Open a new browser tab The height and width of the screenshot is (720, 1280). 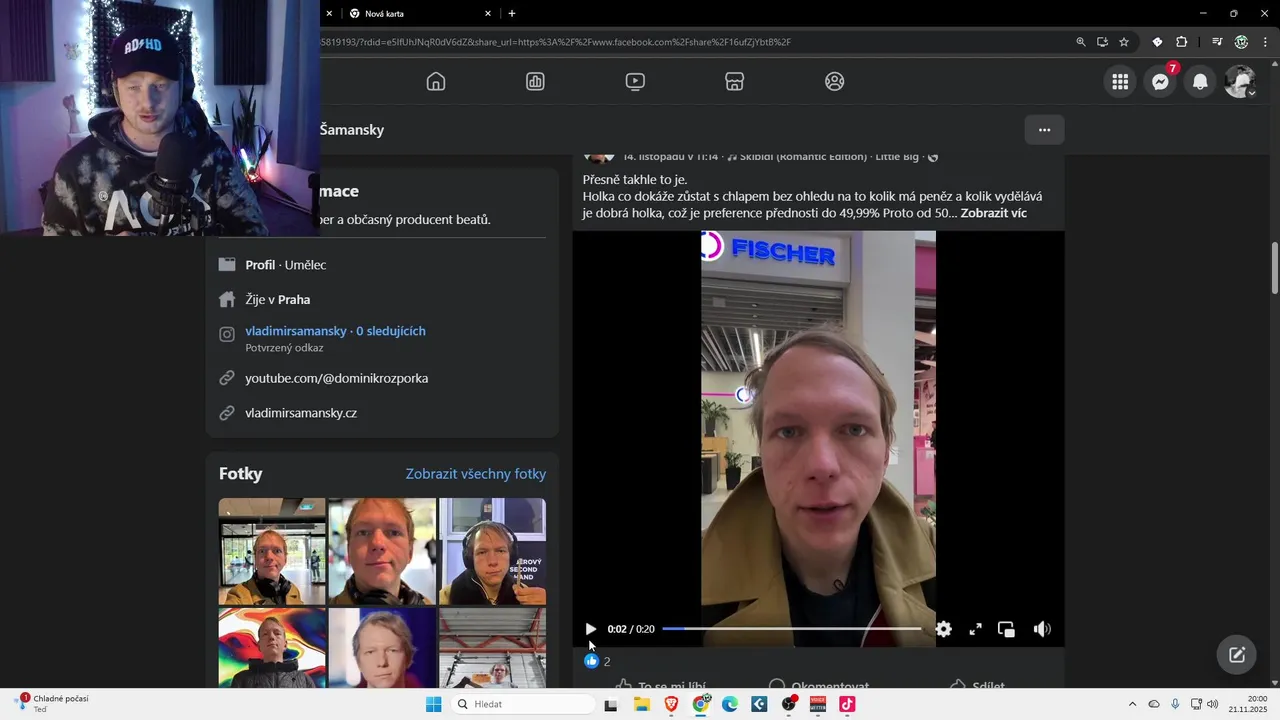[512, 14]
